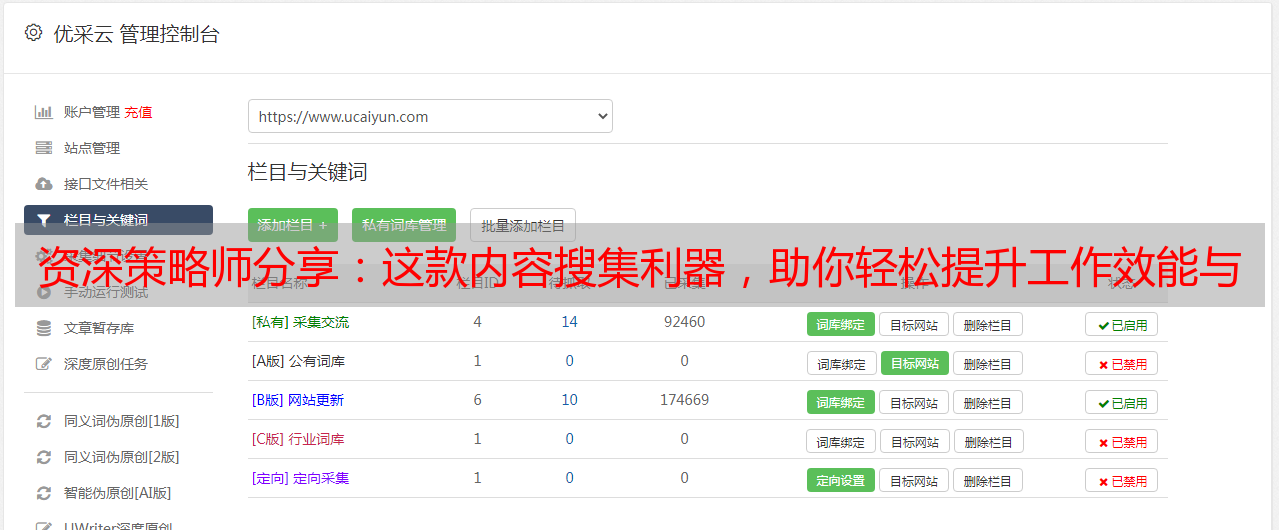Click 目标网站 for 定向采集 row
1279x530 pixels.
(x=914, y=480)
